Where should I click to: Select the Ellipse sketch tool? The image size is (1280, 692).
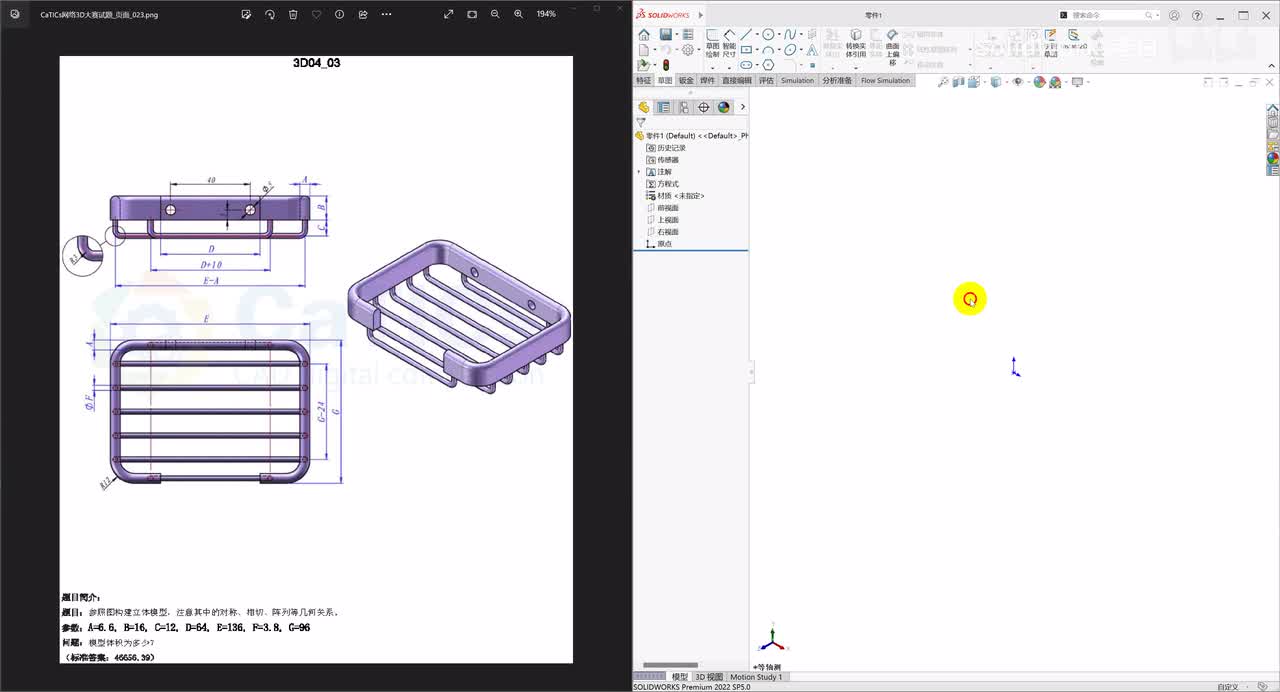790,49
